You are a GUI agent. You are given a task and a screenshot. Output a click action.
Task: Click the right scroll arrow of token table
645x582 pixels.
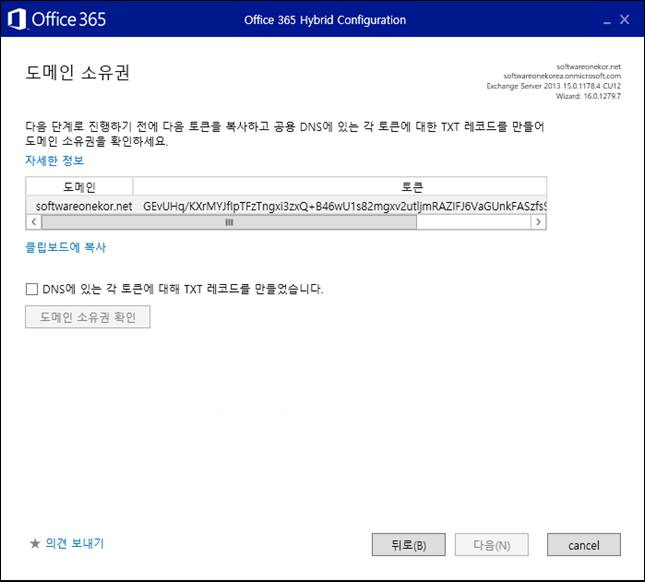pos(538,222)
